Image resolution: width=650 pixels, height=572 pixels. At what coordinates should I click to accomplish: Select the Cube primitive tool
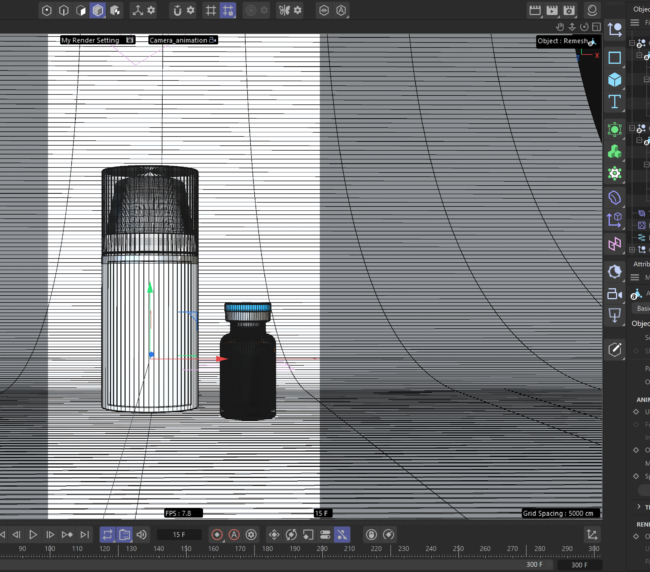[x=615, y=79]
